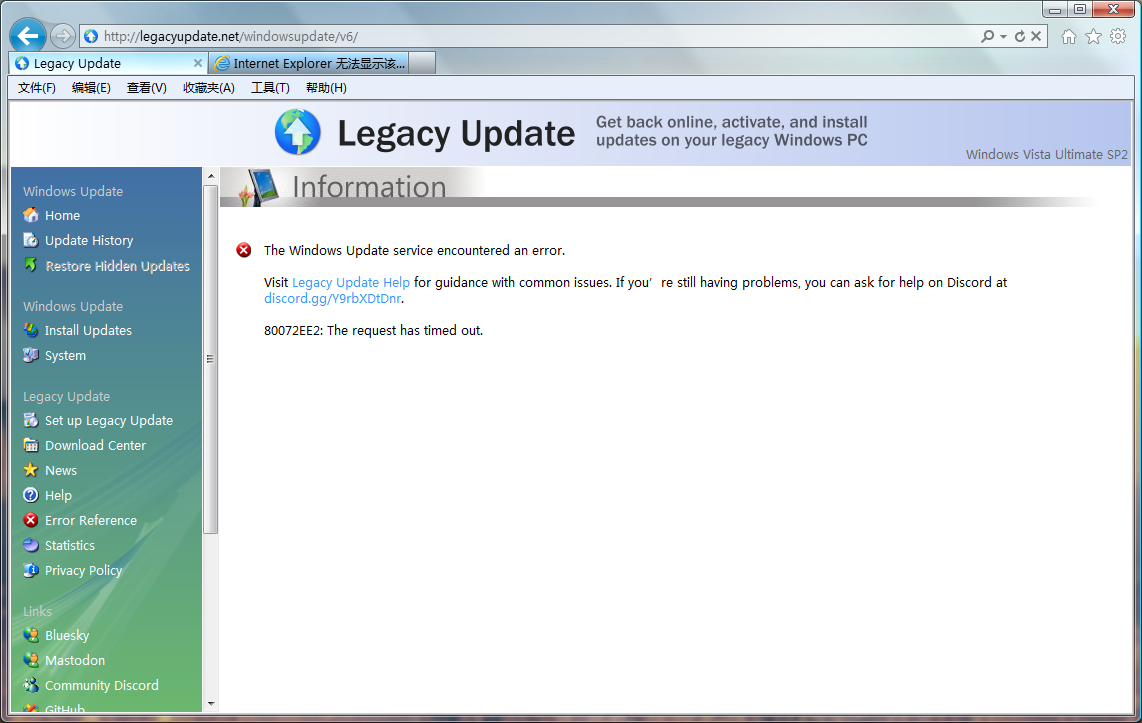Image resolution: width=1142 pixels, height=723 pixels.
Task: Click the News star icon
Action: (x=31, y=470)
